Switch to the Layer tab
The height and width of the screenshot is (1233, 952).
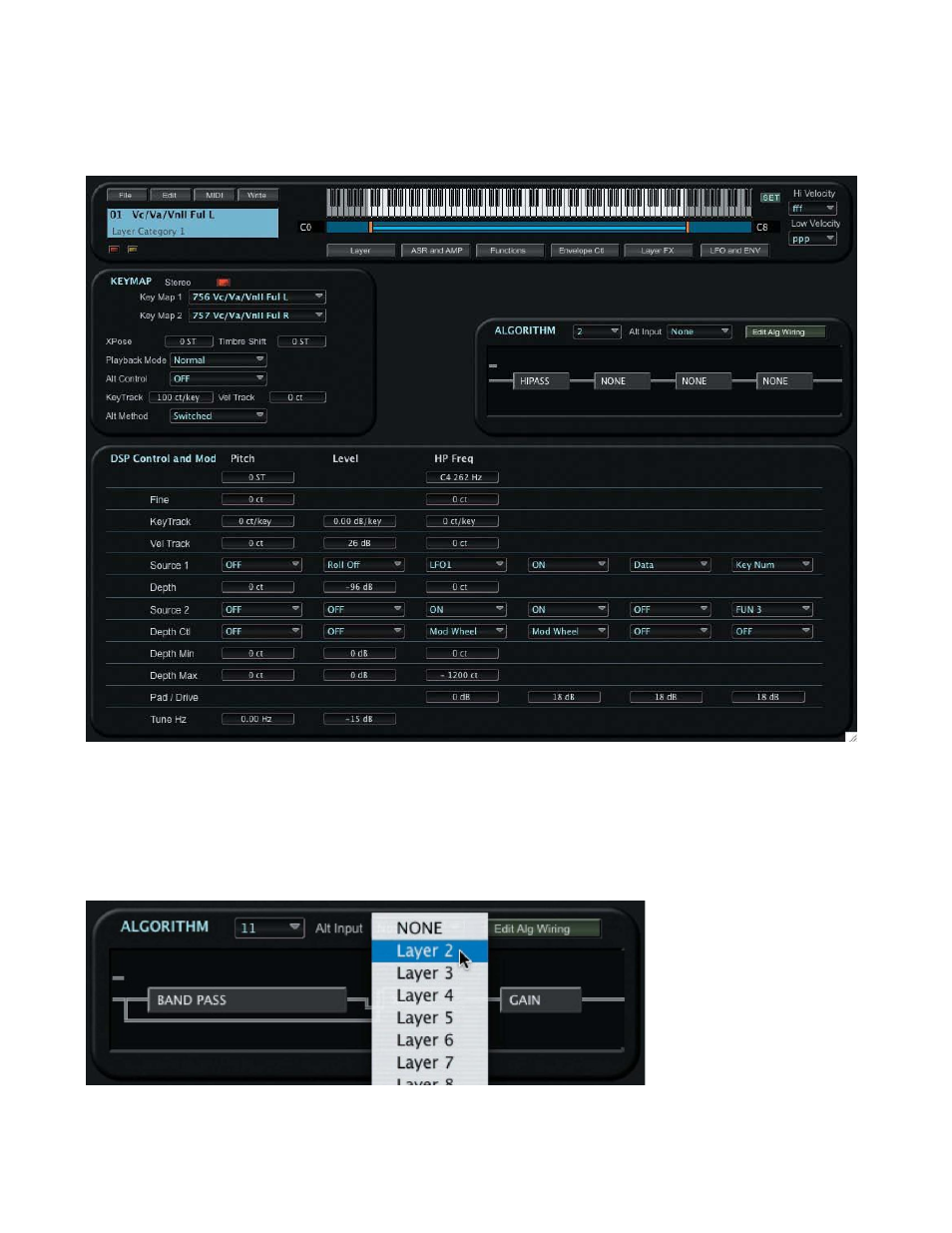coord(360,251)
